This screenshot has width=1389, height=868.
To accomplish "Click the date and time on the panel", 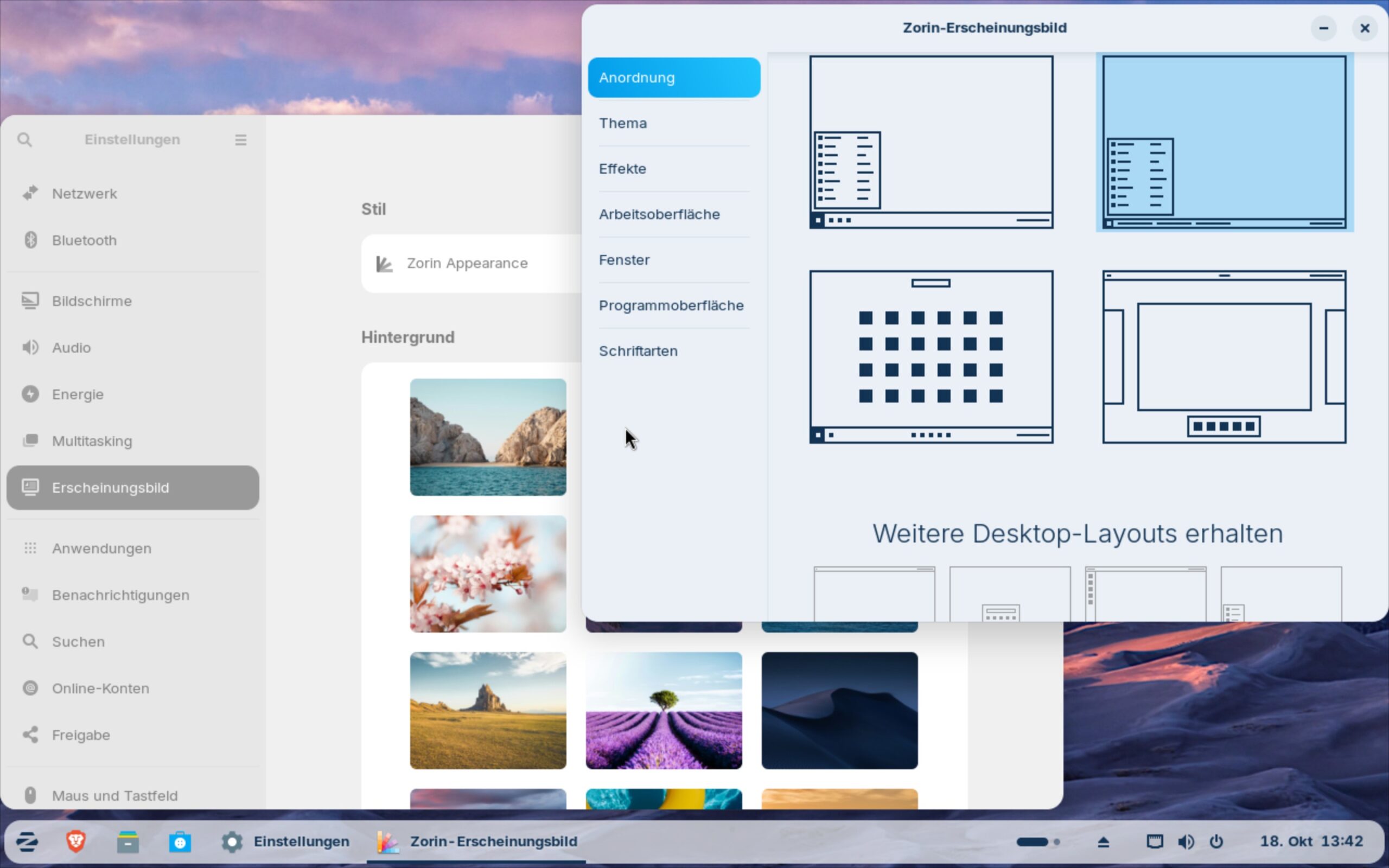I will 1311,841.
